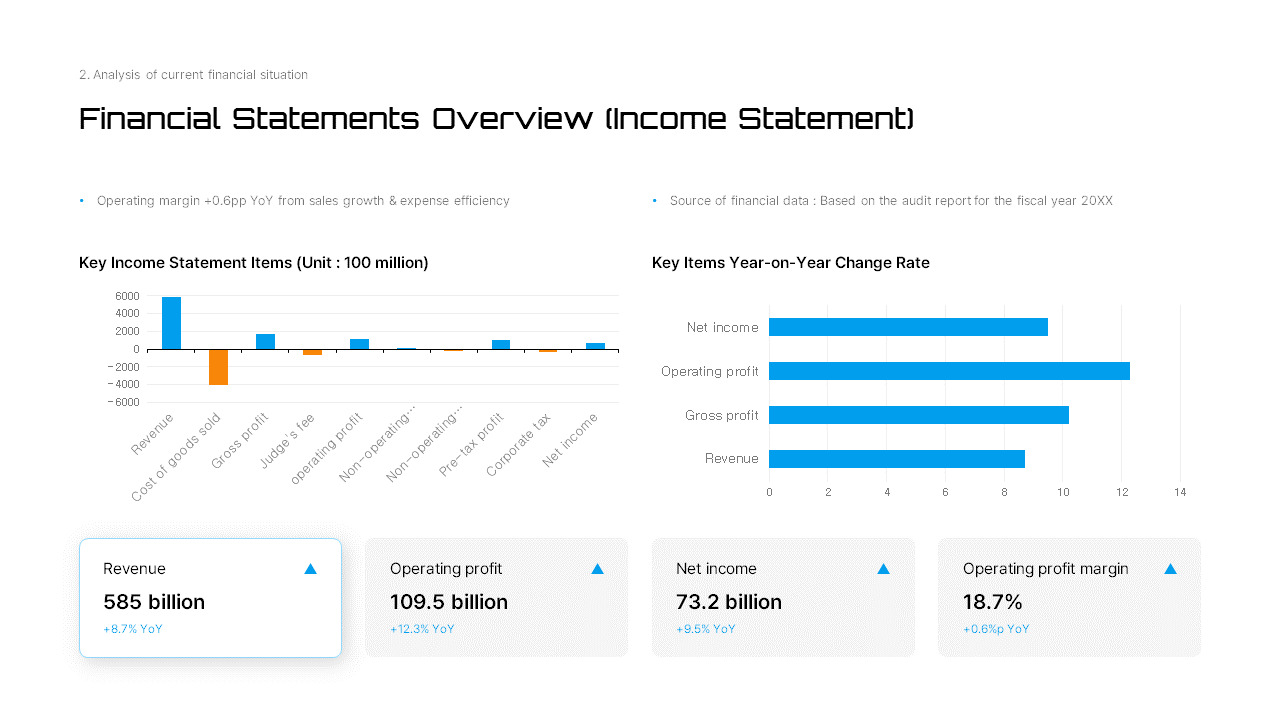Click the Net income horizontal bar
Image resolution: width=1280 pixels, height=720 pixels.
pos(908,327)
